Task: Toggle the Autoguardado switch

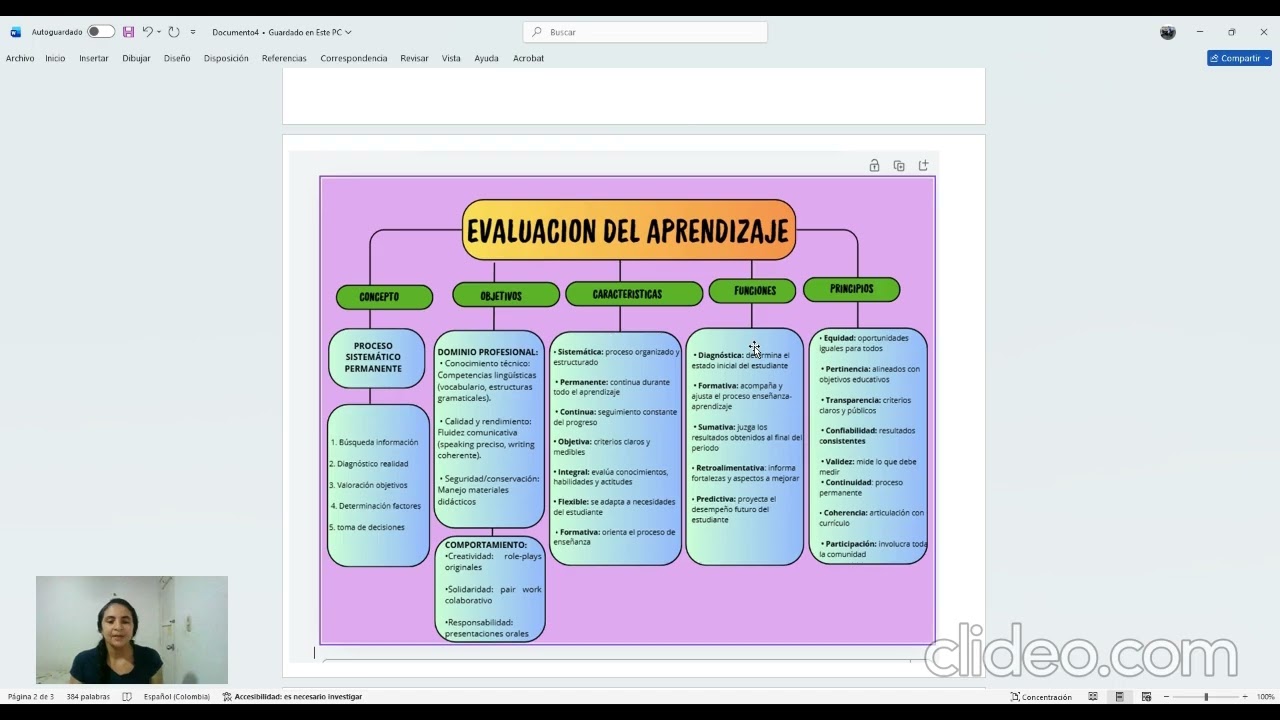Action: point(101,32)
